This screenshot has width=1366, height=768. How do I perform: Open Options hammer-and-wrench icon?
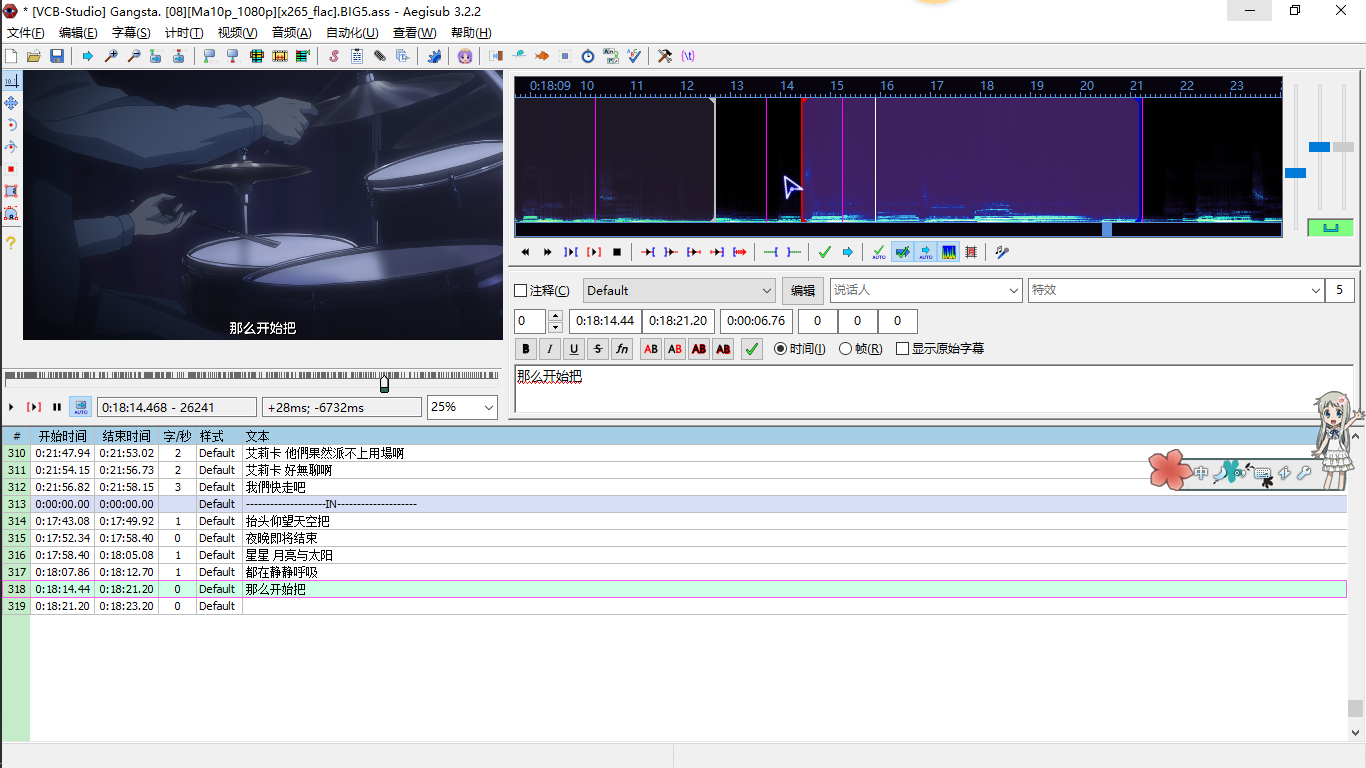[x=665, y=56]
